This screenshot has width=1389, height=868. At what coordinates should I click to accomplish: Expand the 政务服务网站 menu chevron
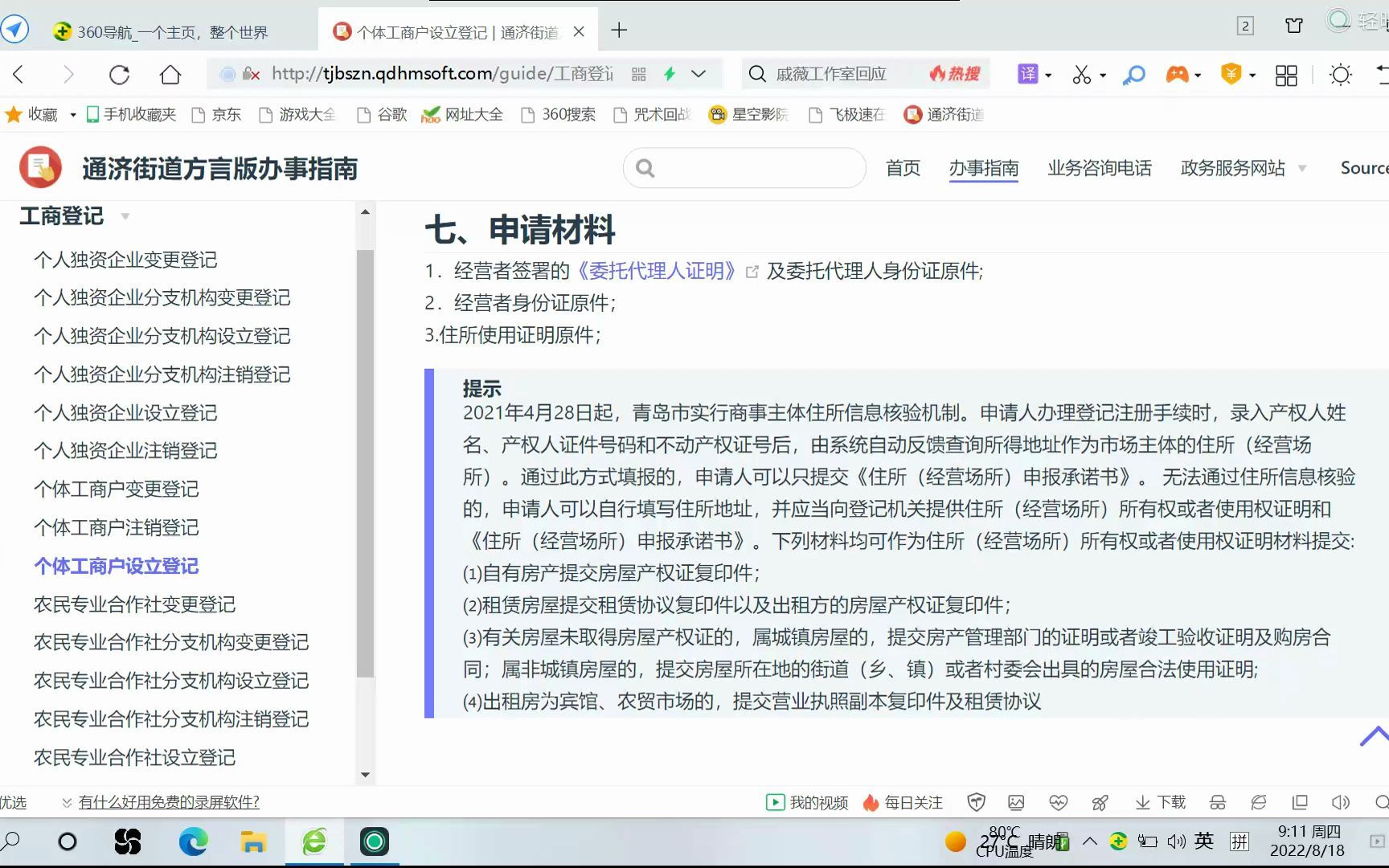coord(1301,168)
